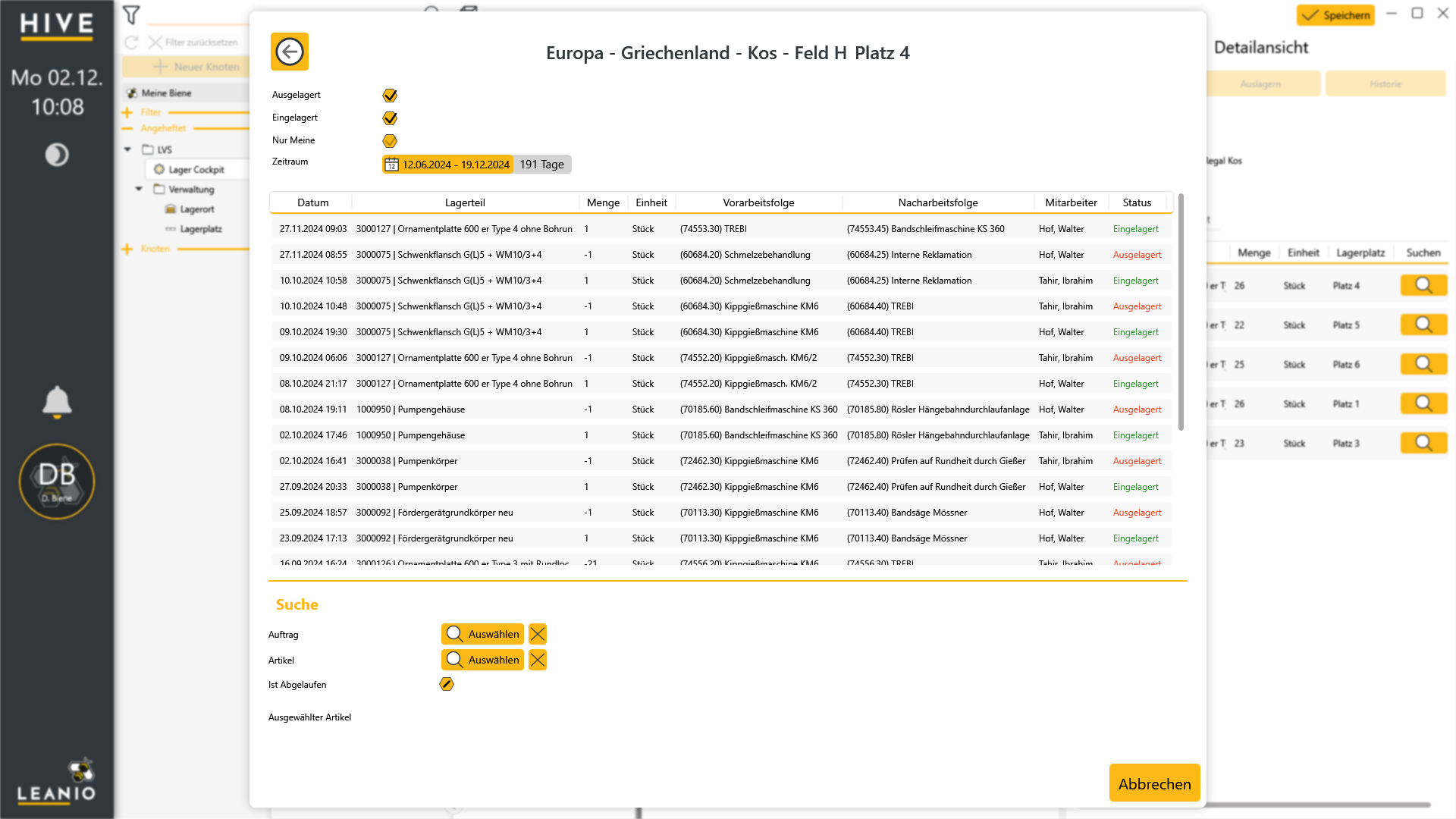Sort table by Datum column
This screenshot has width=1456, height=819.
pos(312,202)
